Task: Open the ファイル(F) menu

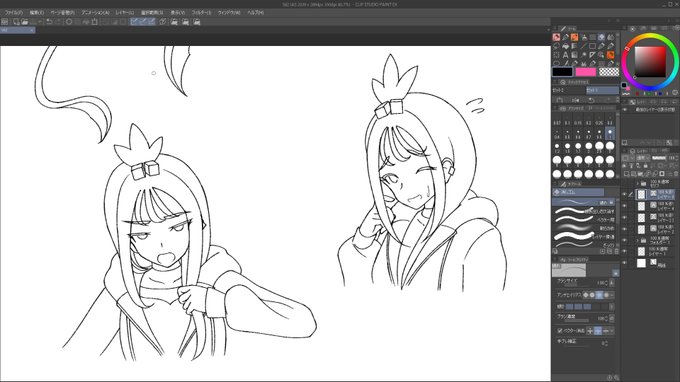Action: point(13,13)
